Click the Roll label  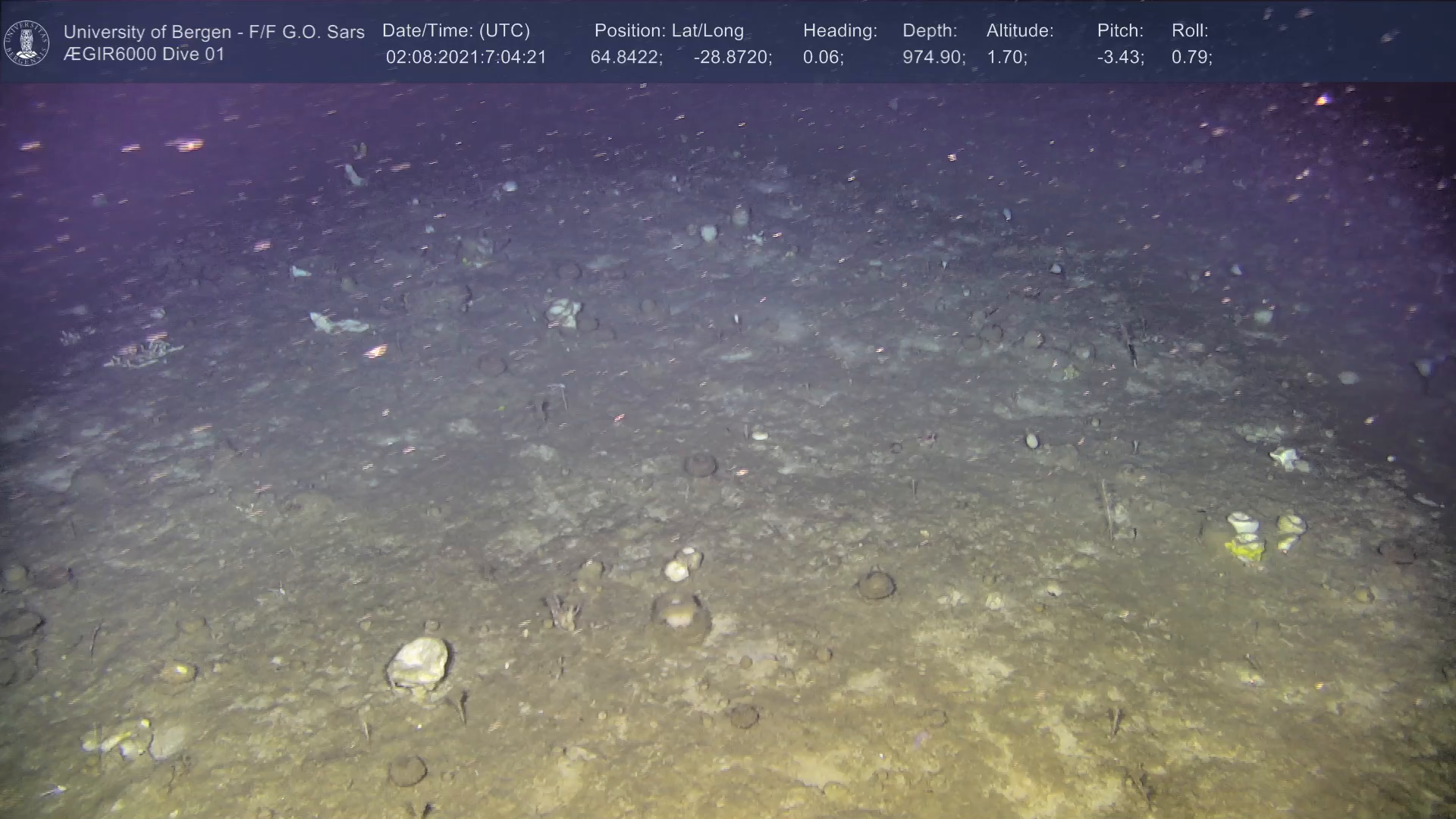click(x=1189, y=31)
